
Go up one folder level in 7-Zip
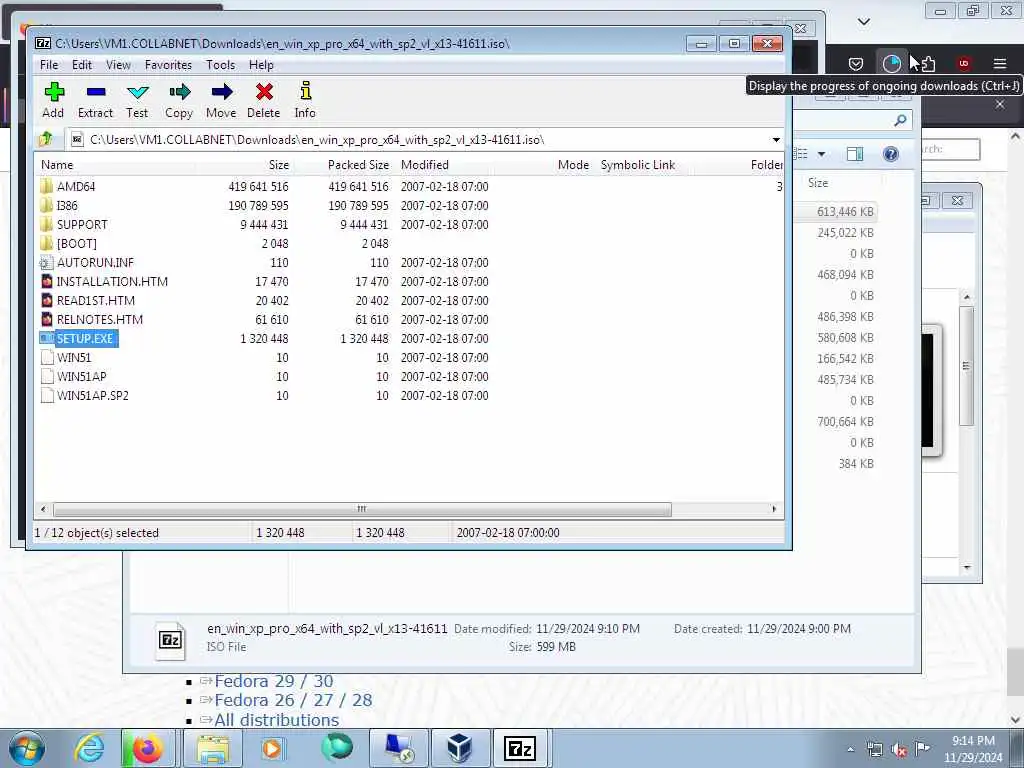pyautogui.click(x=46, y=139)
